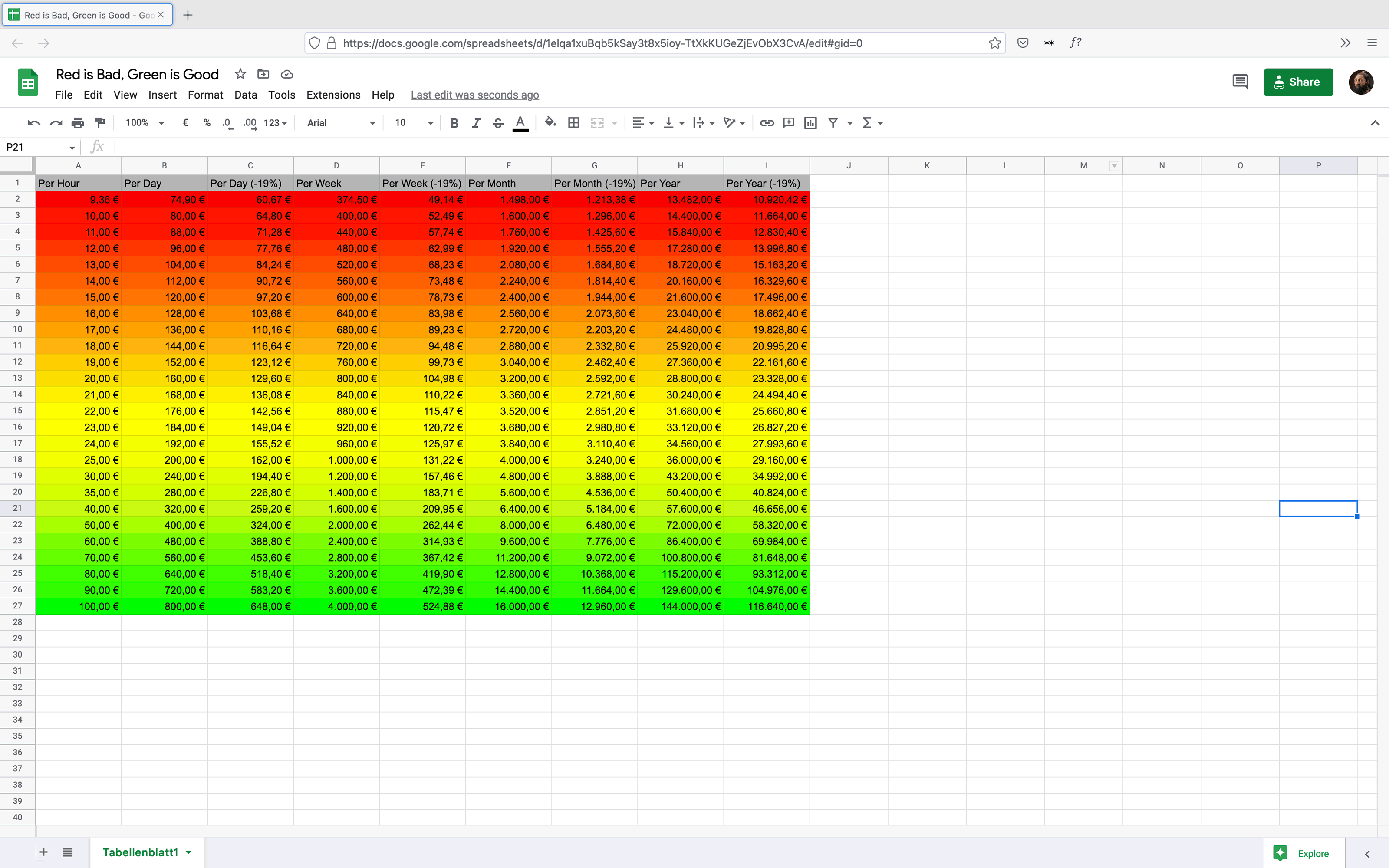
Task: Expand the Tabellenblatt1 sheet tab menu
Action: [189, 852]
